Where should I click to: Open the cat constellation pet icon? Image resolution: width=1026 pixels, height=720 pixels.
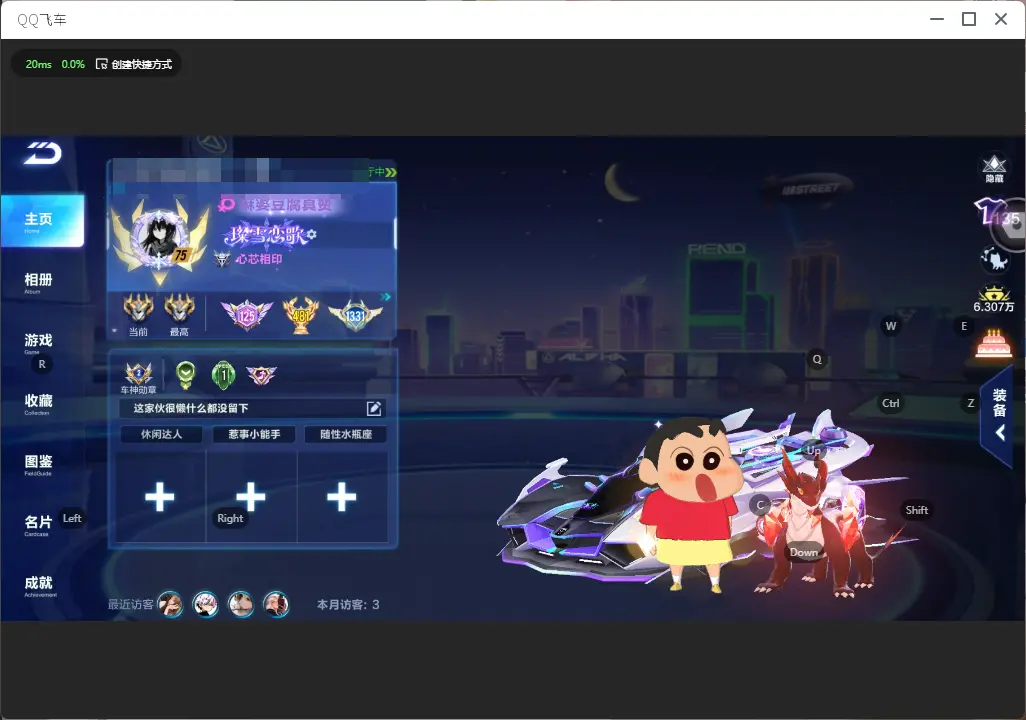click(x=994, y=259)
